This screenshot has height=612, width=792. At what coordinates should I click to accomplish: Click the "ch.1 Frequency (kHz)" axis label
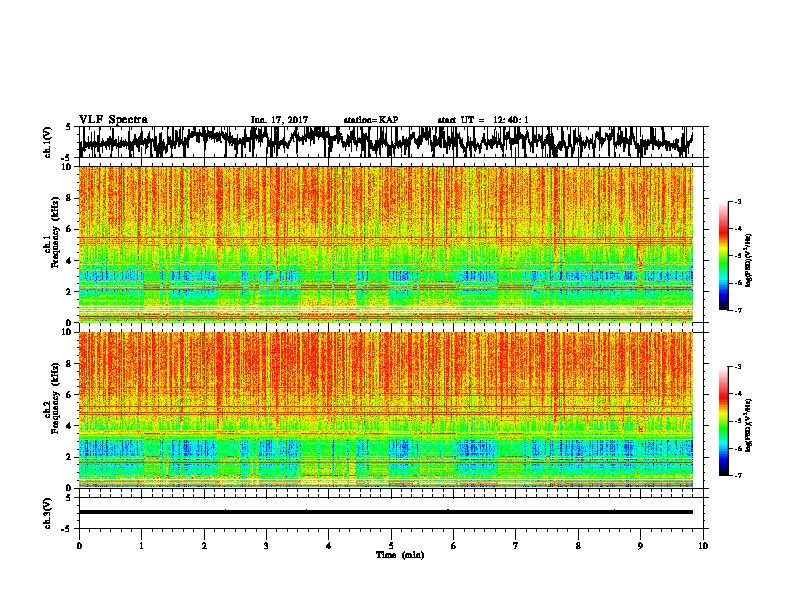(x=52, y=233)
